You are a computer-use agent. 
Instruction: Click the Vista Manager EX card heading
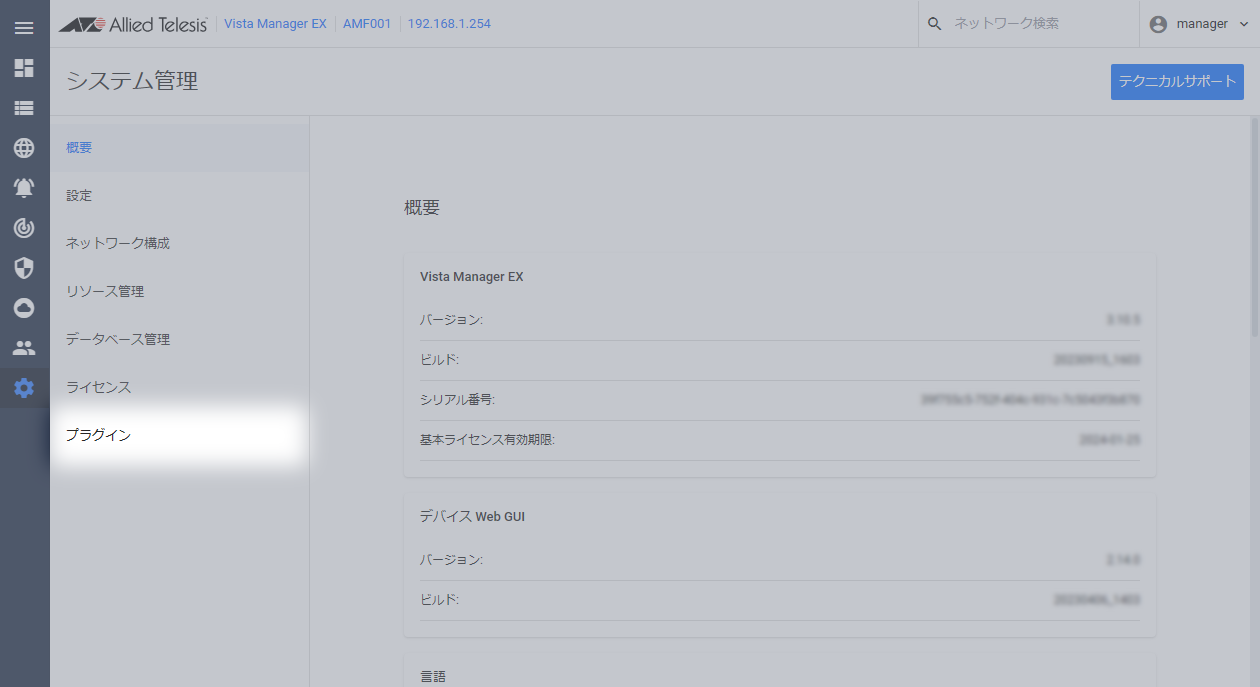tap(472, 277)
